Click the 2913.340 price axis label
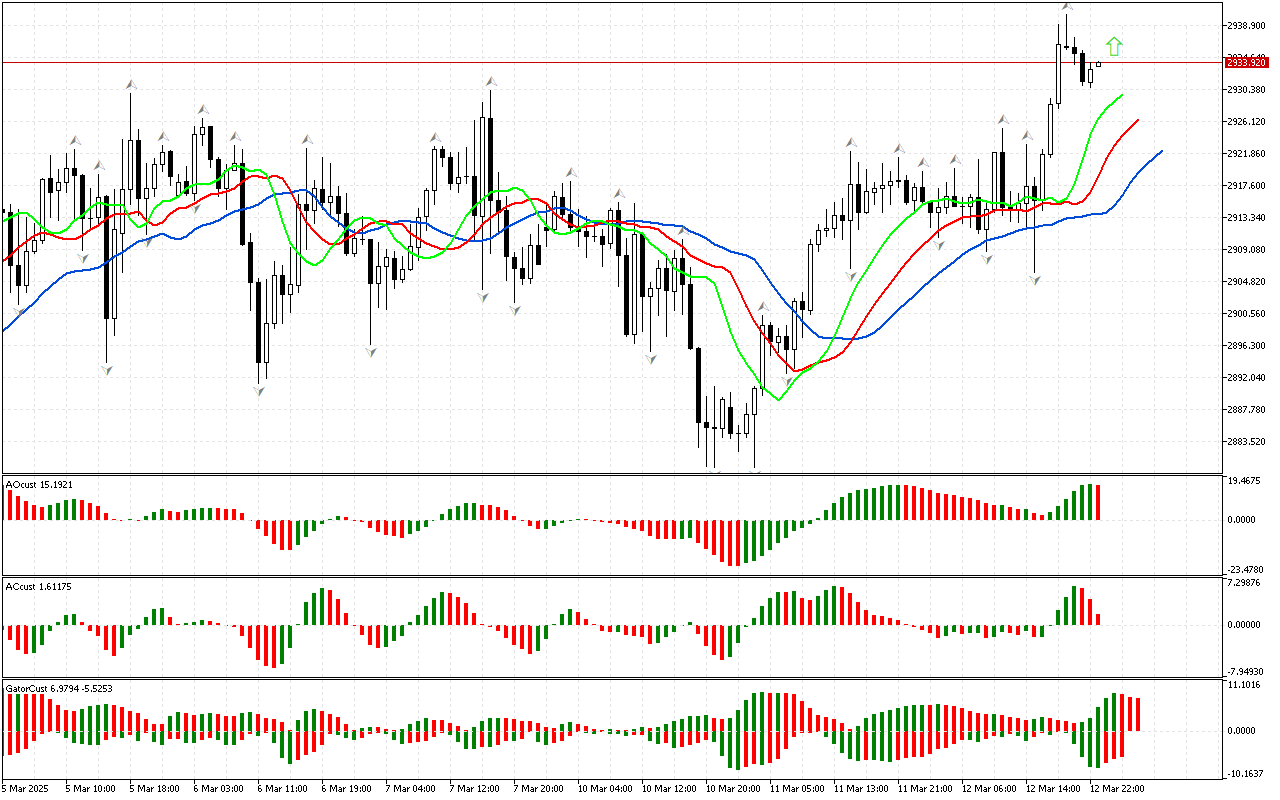This screenshot has width=1280, height=800. (1247, 218)
